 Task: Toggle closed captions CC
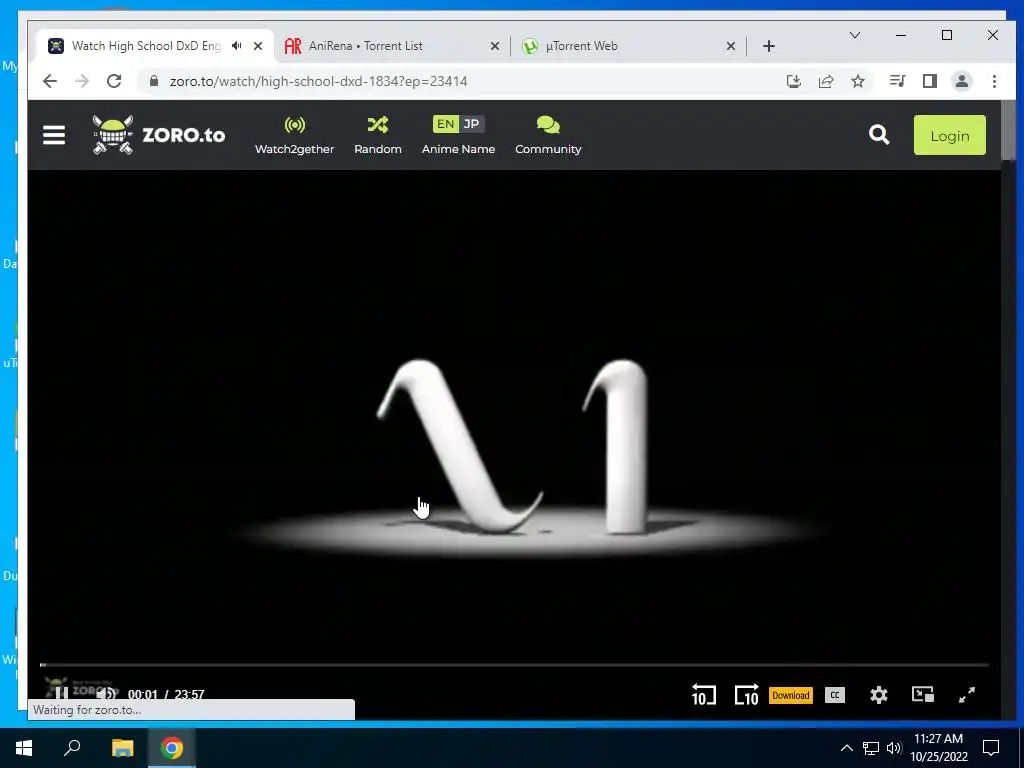pyautogui.click(x=835, y=696)
